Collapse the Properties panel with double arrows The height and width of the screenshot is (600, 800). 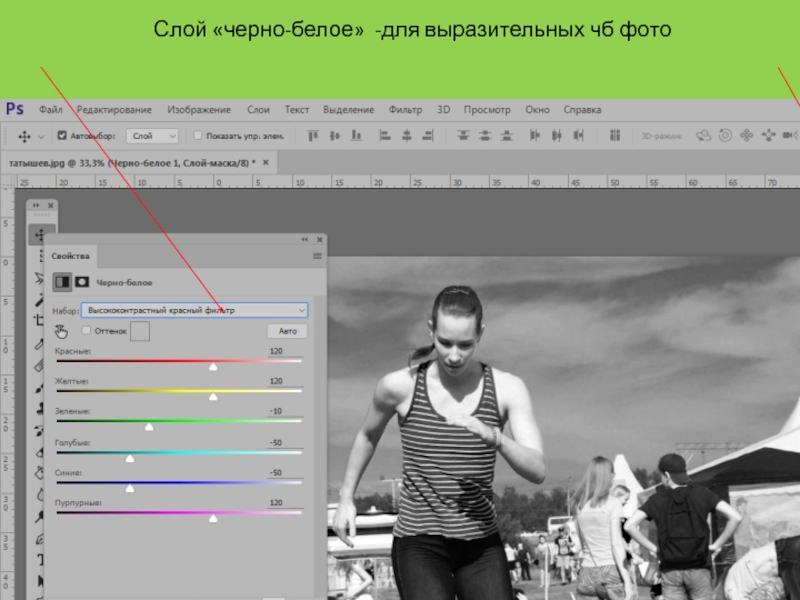tap(306, 240)
